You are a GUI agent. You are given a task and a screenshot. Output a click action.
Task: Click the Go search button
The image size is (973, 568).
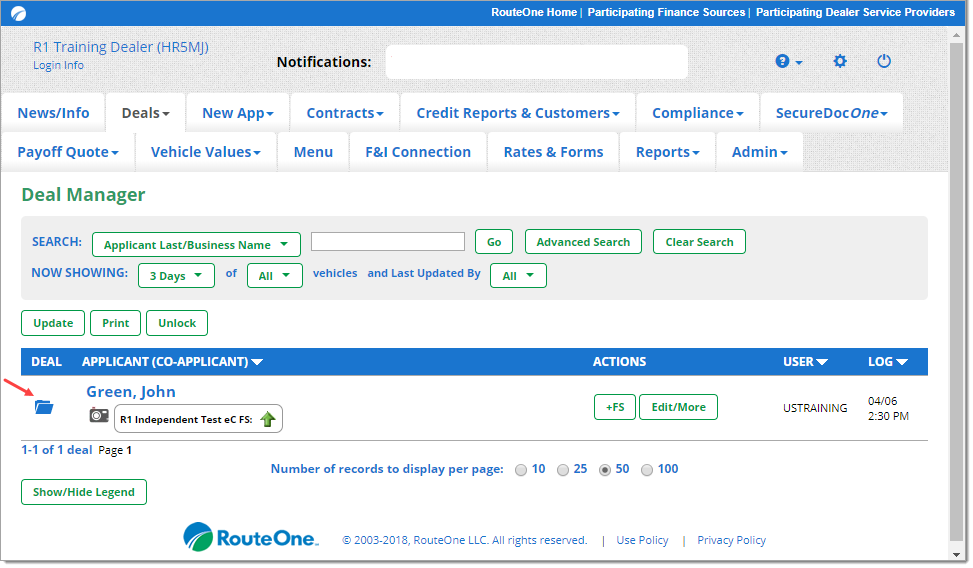(x=494, y=242)
